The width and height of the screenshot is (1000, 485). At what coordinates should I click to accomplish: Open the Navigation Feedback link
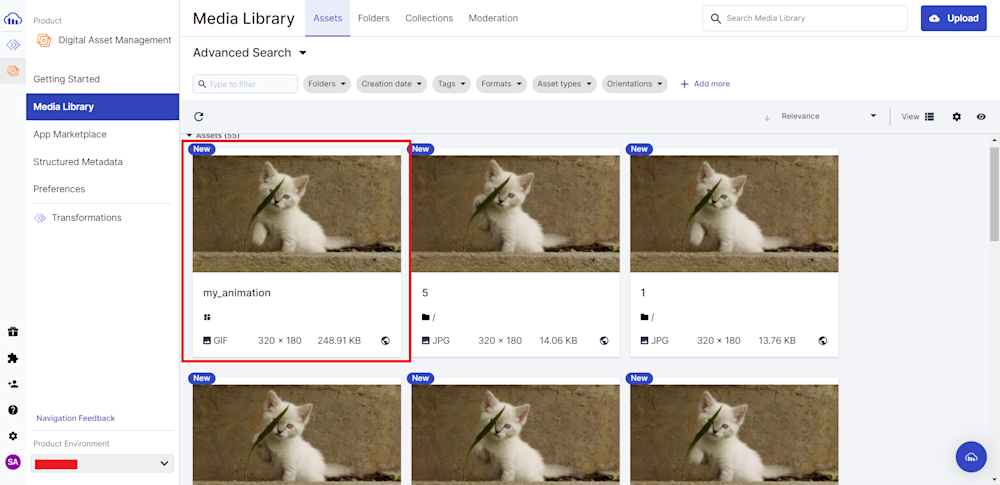click(x=75, y=418)
